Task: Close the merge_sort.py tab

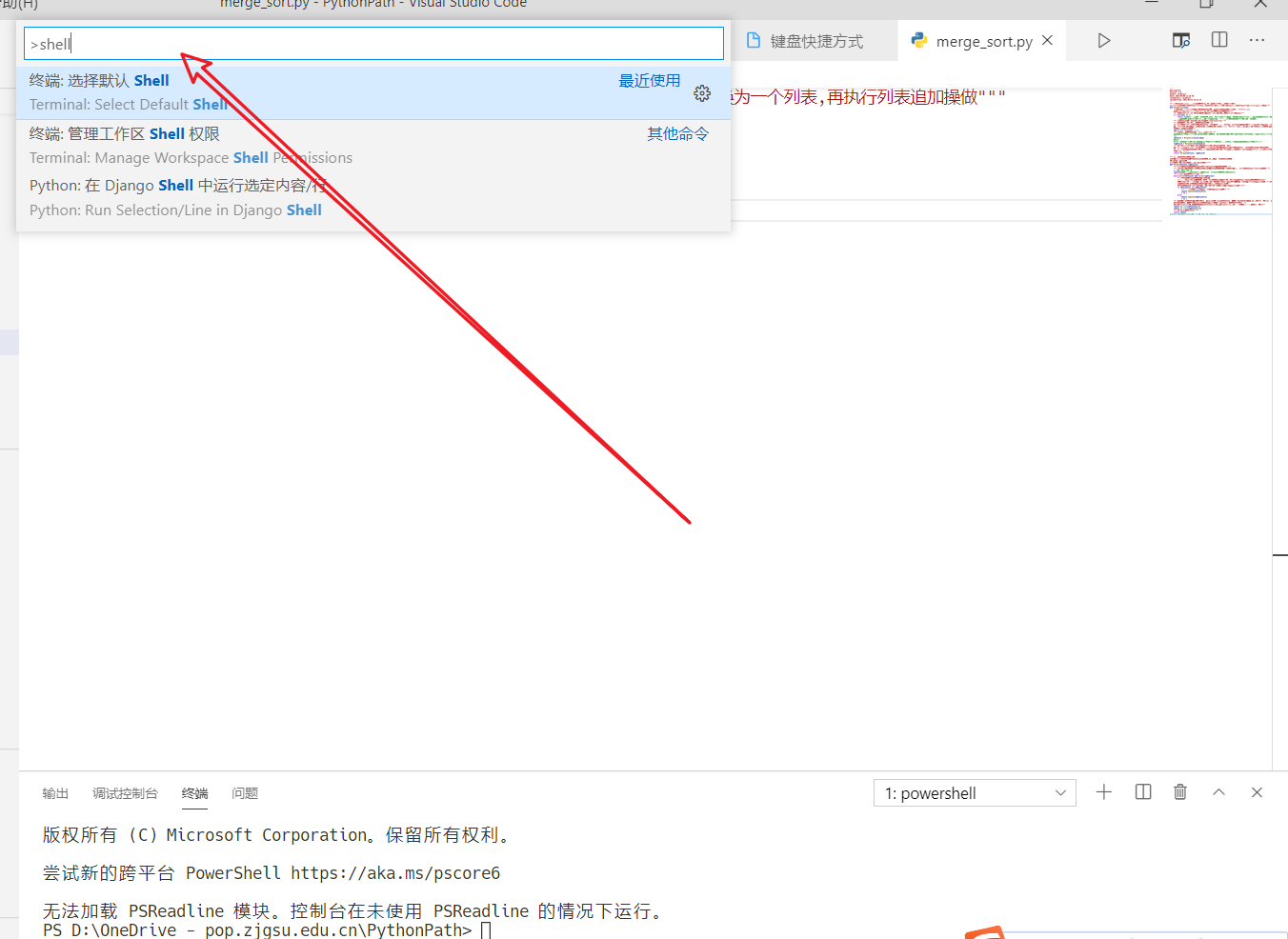Action: (x=1048, y=40)
